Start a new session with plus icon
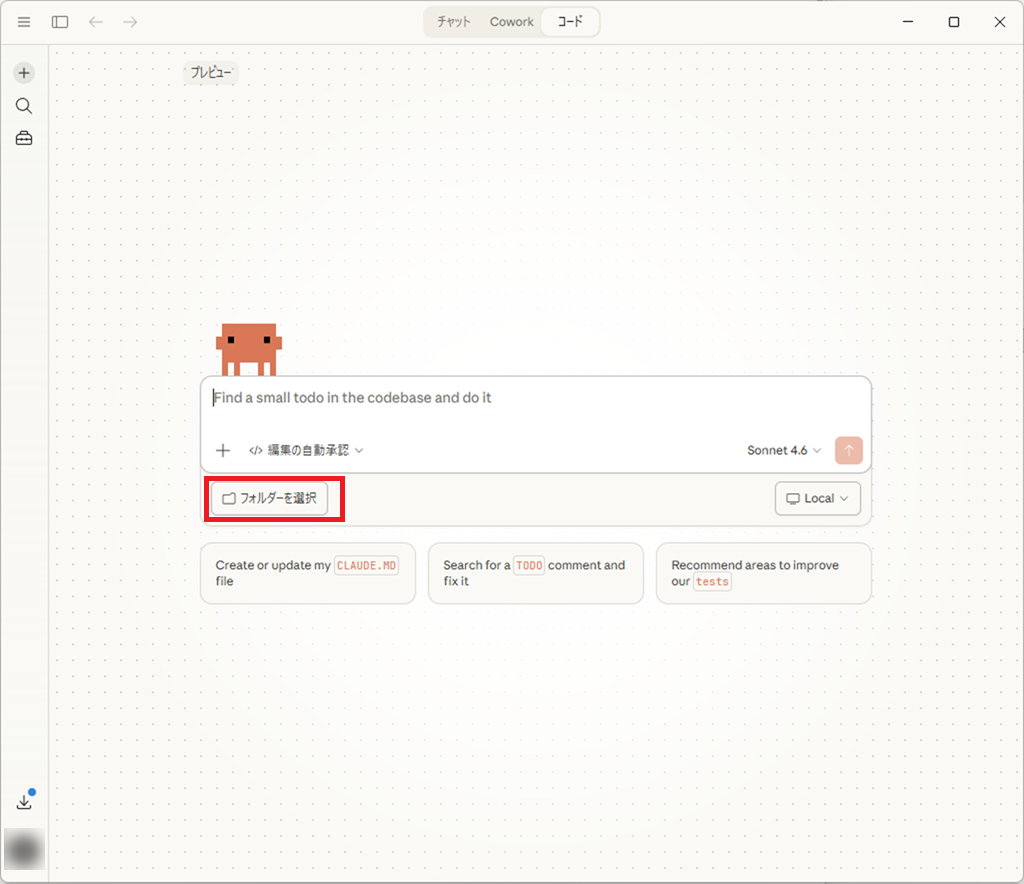This screenshot has height=884, width=1024. pyautogui.click(x=24, y=73)
